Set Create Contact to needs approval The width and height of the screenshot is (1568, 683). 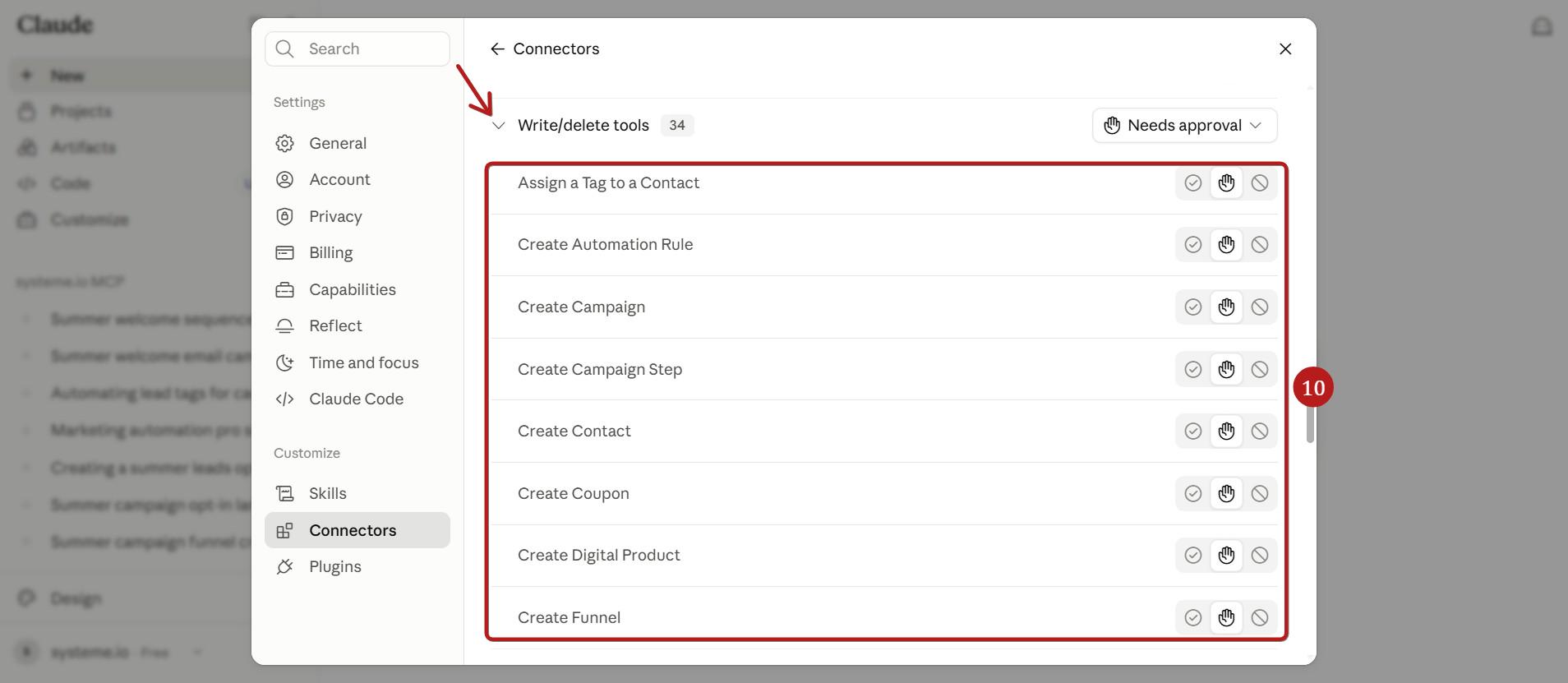[1226, 431]
